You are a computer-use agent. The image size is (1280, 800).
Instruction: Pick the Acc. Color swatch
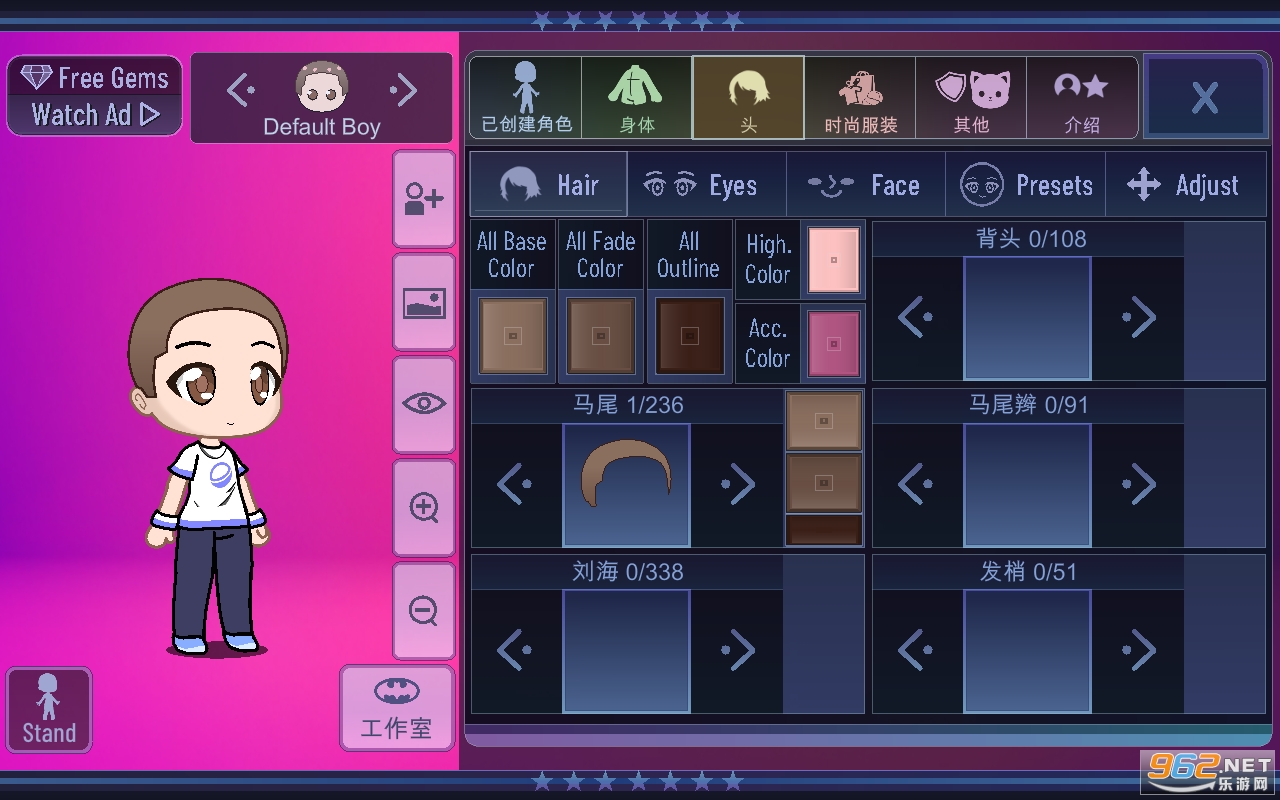[834, 344]
